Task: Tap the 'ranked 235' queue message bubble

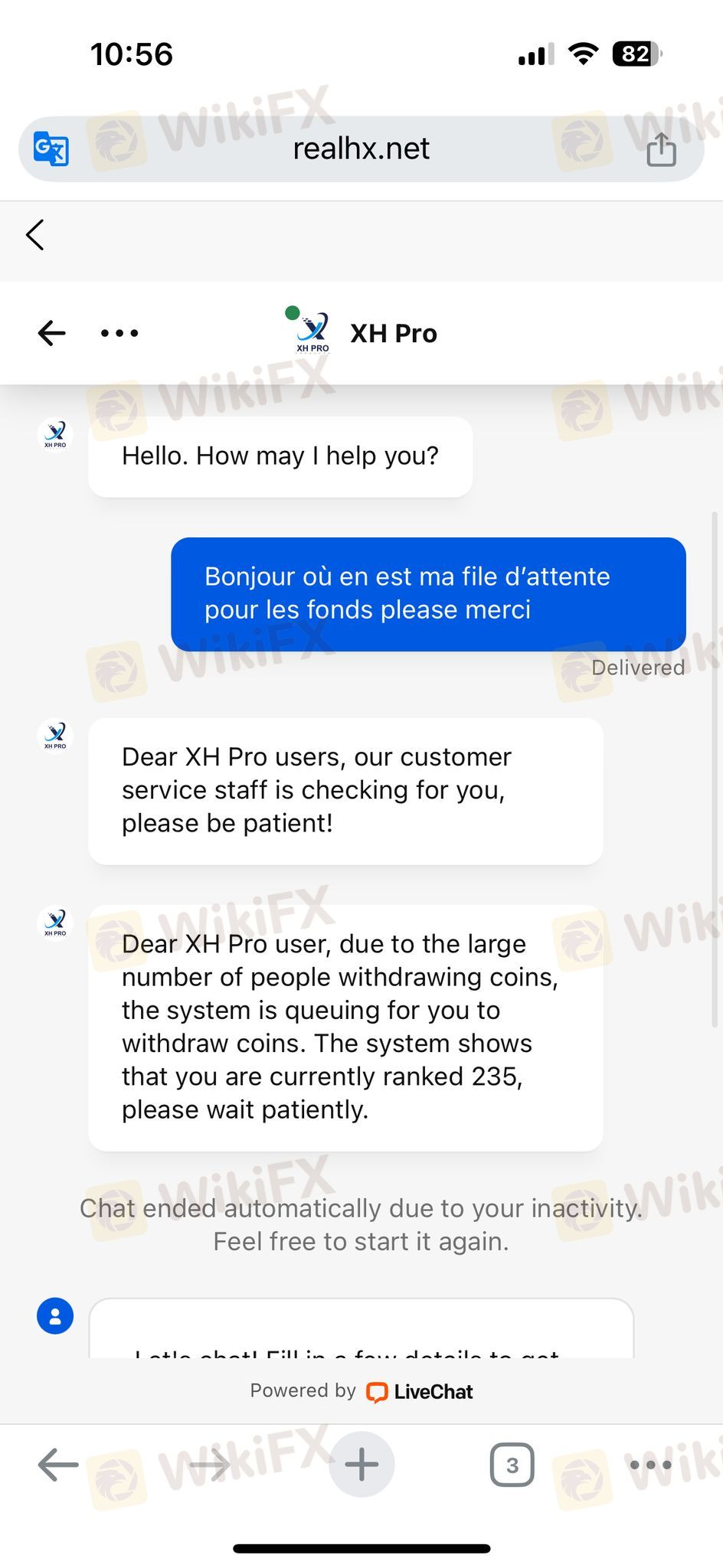Action: point(345,1027)
